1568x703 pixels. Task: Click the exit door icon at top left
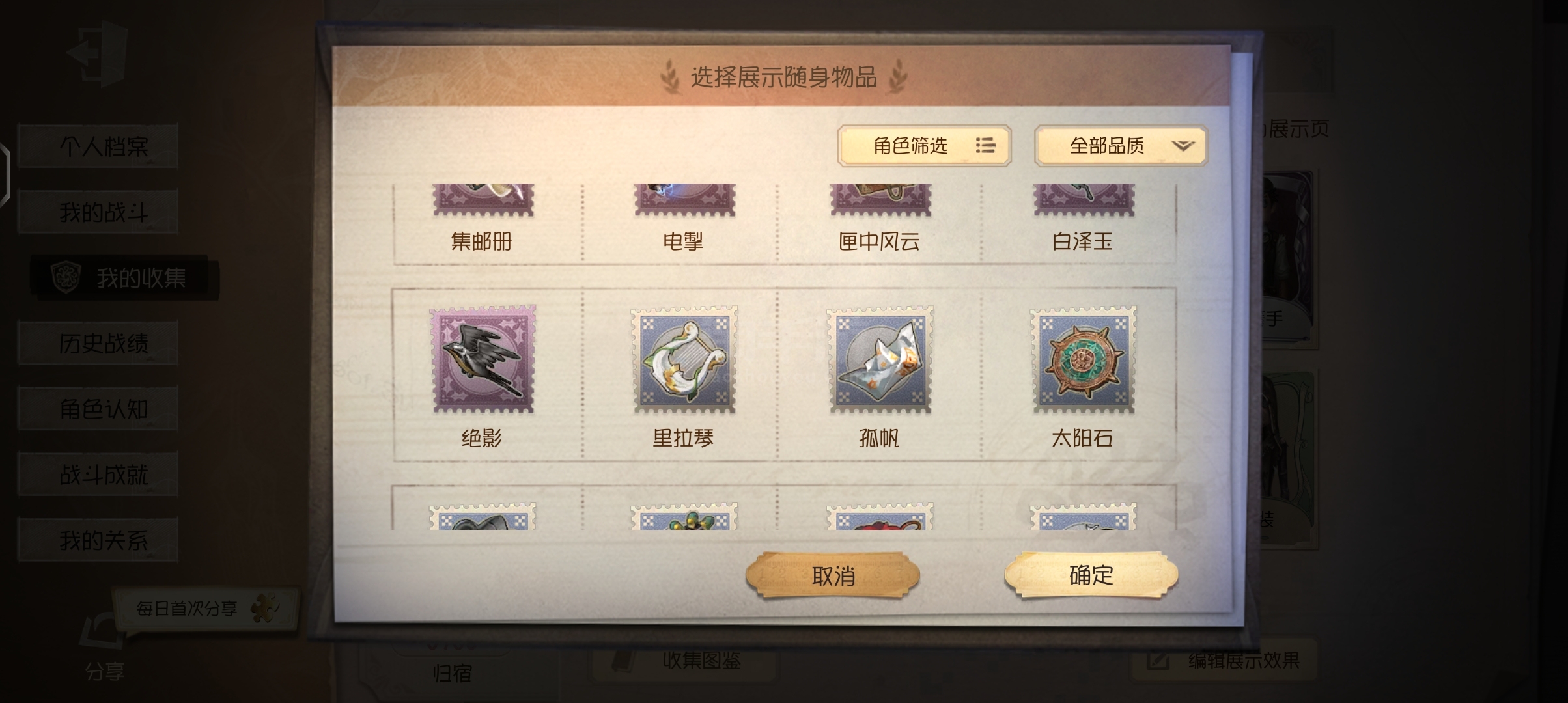[98, 53]
